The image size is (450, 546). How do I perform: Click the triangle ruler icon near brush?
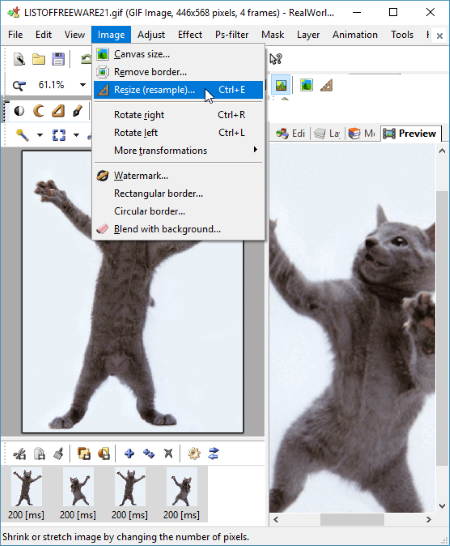pos(58,111)
